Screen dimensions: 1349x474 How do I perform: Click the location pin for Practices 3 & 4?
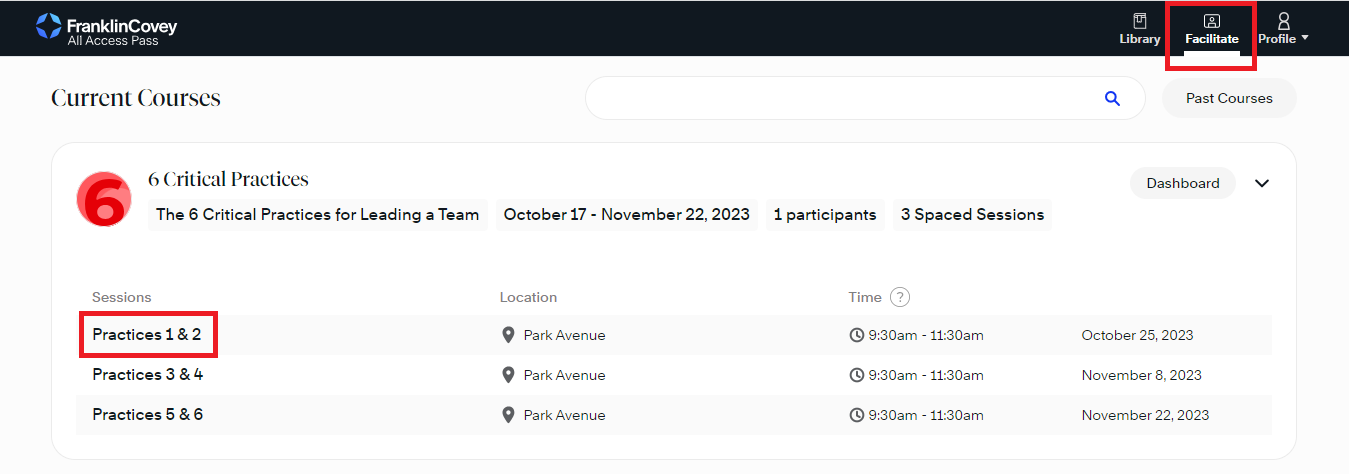click(x=508, y=375)
